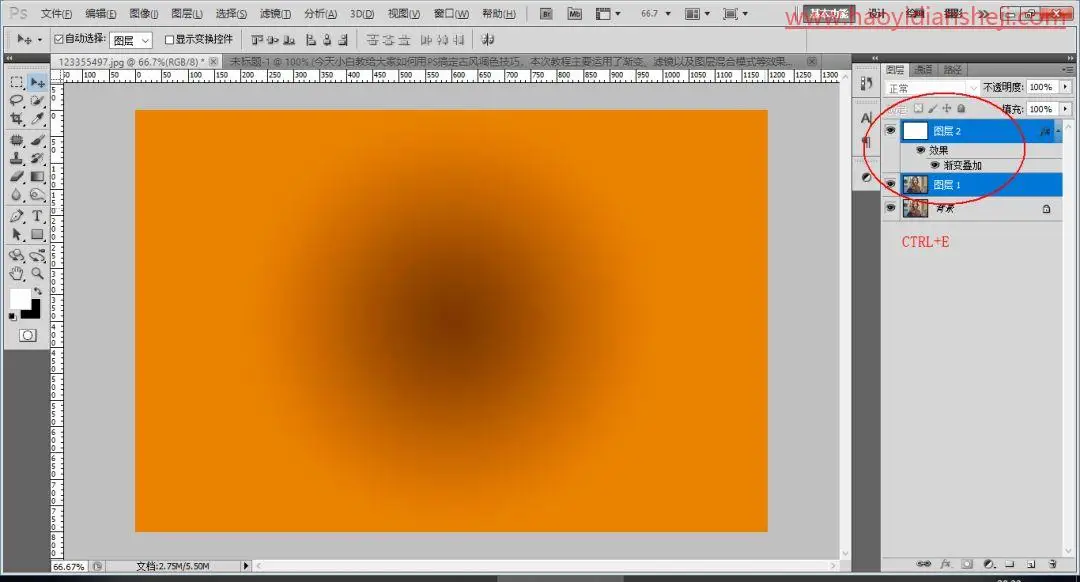Toggle Quick Mask mode
This screenshot has height=582, width=1080.
click(x=28, y=335)
